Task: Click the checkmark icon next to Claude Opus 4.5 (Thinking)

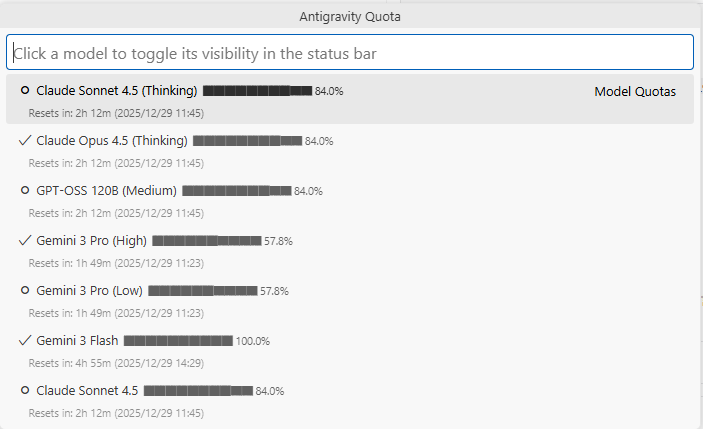Action: point(25,141)
